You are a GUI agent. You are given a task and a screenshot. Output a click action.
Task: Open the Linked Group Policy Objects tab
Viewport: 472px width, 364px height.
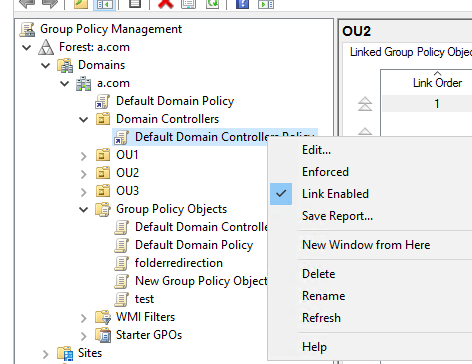[411, 52]
